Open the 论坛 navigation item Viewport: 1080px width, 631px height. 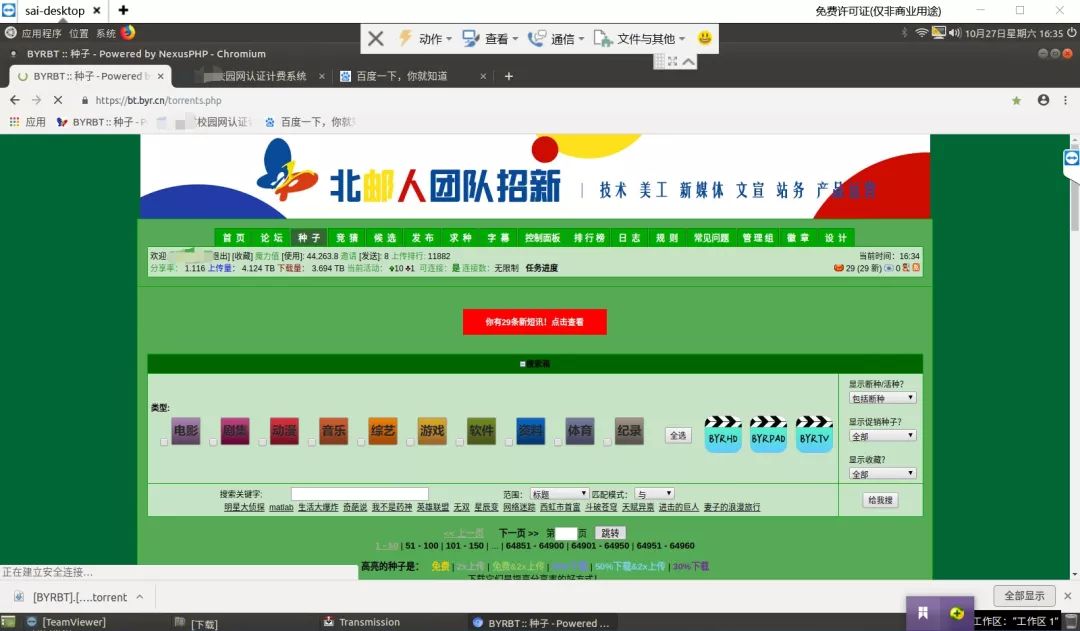(x=271, y=238)
